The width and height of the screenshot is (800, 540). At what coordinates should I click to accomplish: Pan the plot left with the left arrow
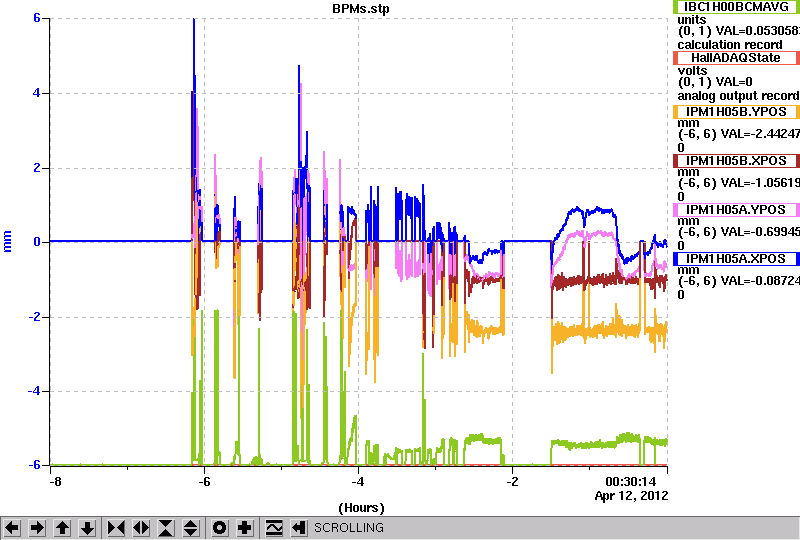tap(12, 528)
